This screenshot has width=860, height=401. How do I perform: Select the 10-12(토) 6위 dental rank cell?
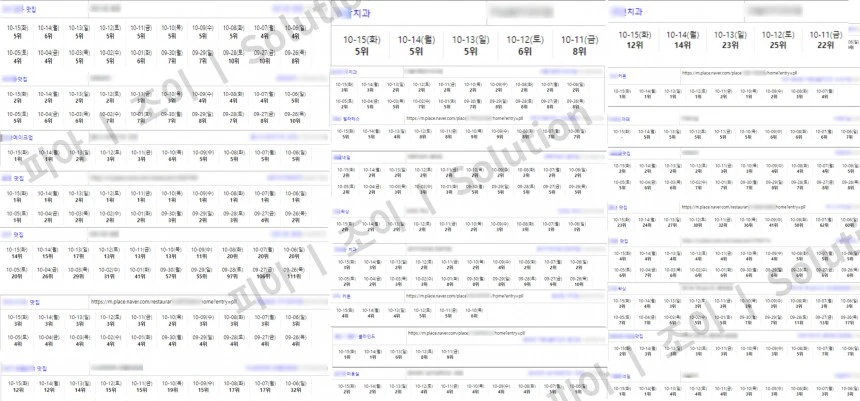(519, 44)
